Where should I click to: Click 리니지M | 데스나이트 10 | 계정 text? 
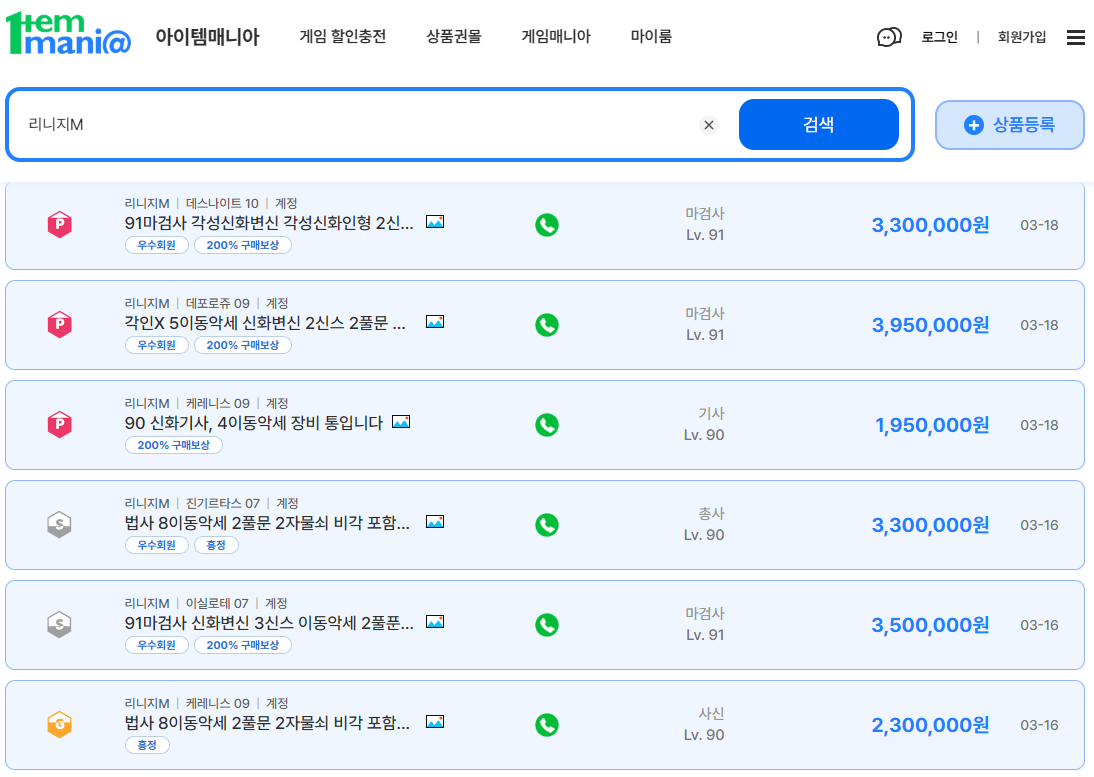click(211, 204)
